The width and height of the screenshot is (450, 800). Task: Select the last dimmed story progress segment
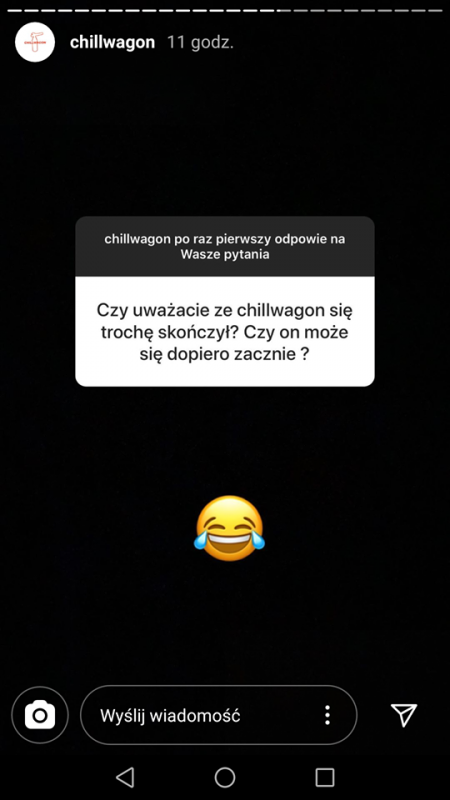pyautogui.click(x=435, y=10)
